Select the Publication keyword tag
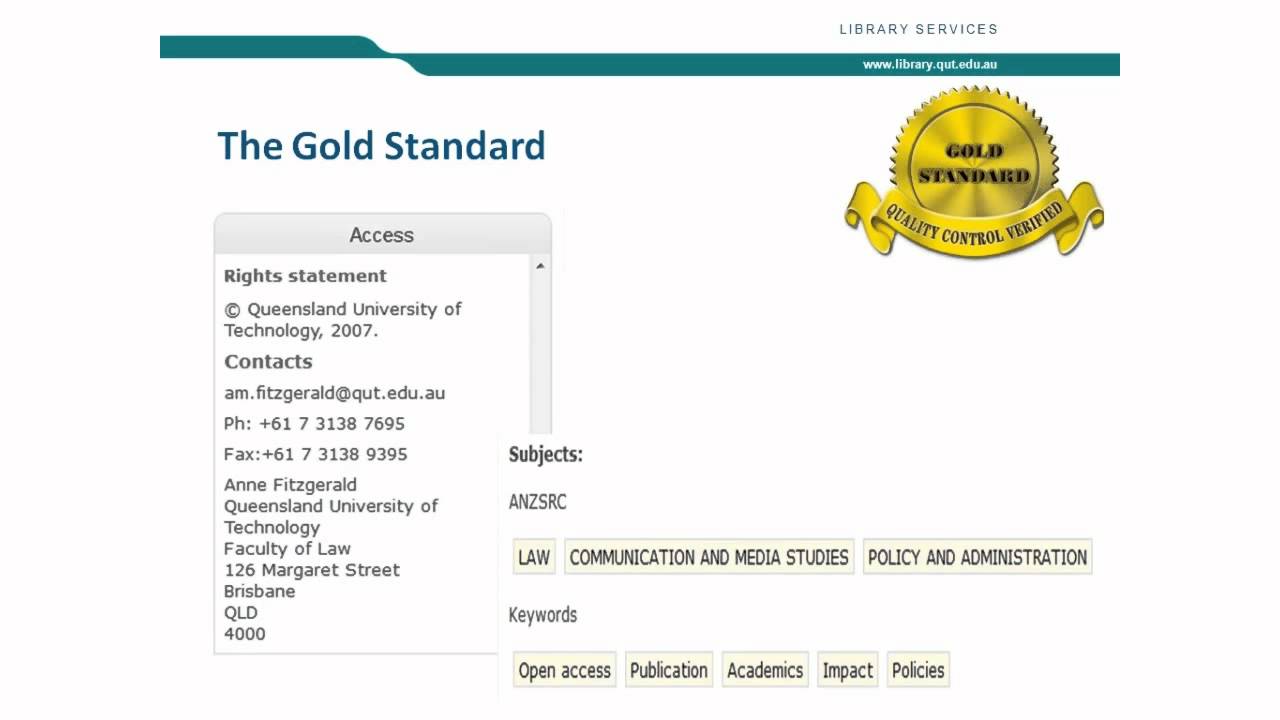The width and height of the screenshot is (1280, 720). [669, 670]
